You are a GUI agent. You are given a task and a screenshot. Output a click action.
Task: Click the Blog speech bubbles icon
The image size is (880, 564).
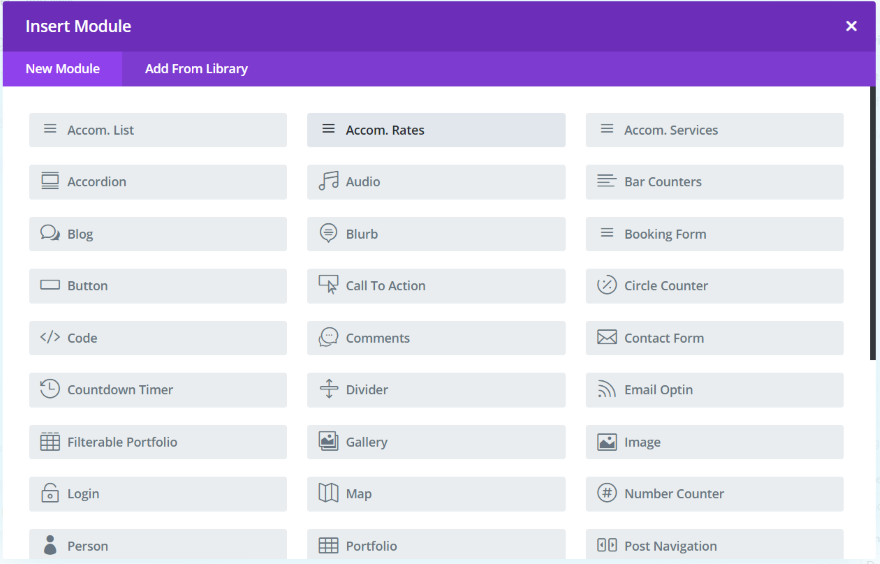[x=50, y=233]
